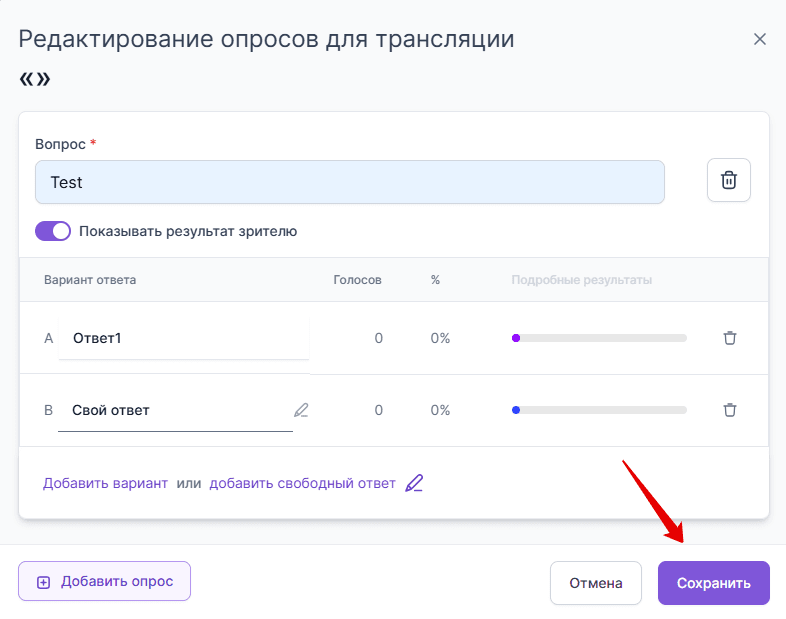Click the Подробные результаты column header

point(582,280)
